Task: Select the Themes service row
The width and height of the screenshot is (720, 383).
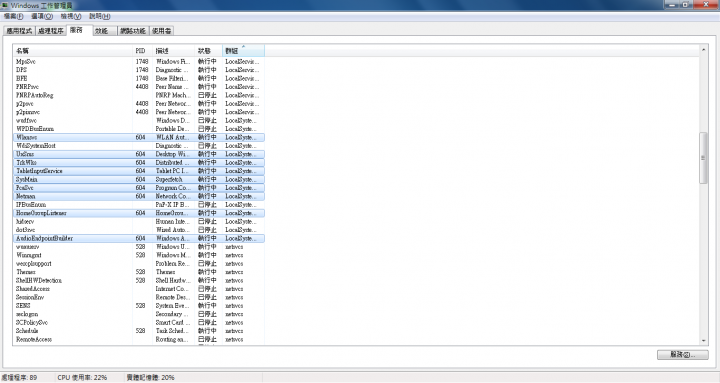Action: (139, 272)
